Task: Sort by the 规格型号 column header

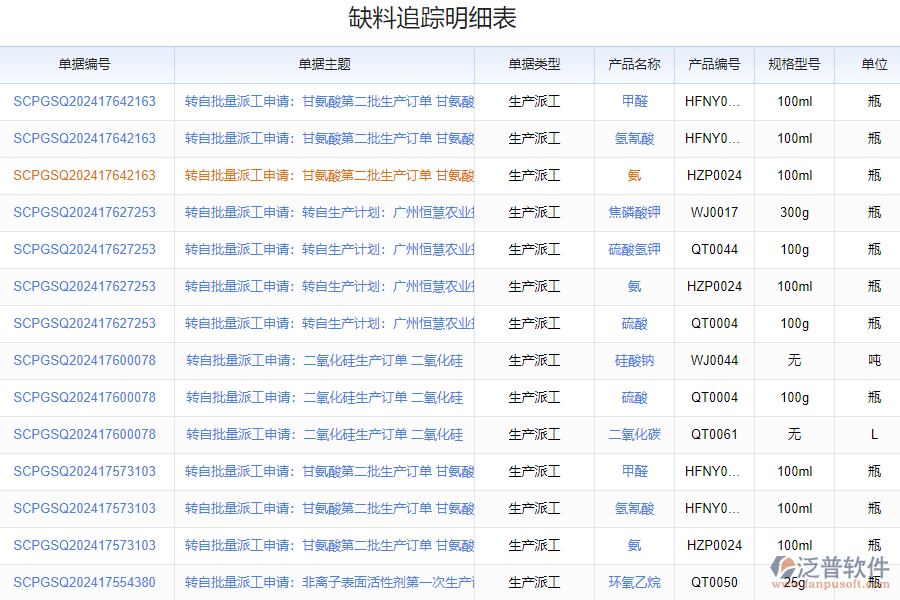Action: (793, 64)
